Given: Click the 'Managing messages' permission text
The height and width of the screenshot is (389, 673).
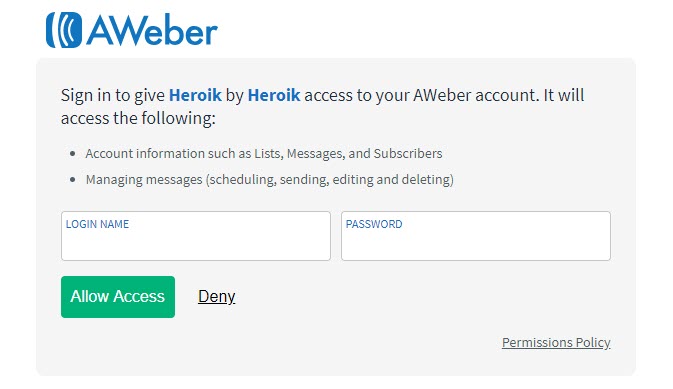Looking at the screenshot, I should click(144, 179).
